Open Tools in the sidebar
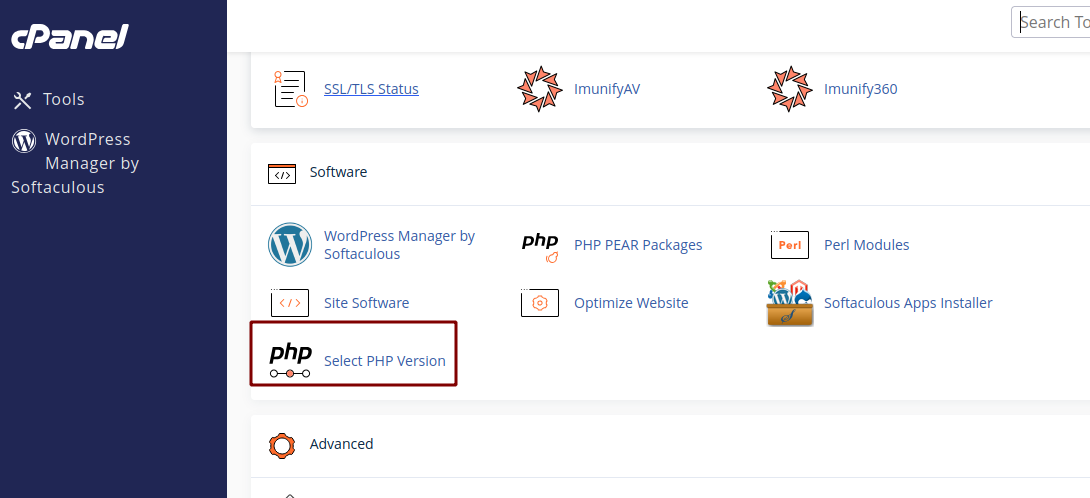Image resolution: width=1090 pixels, height=498 pixels. pos(49,99)
